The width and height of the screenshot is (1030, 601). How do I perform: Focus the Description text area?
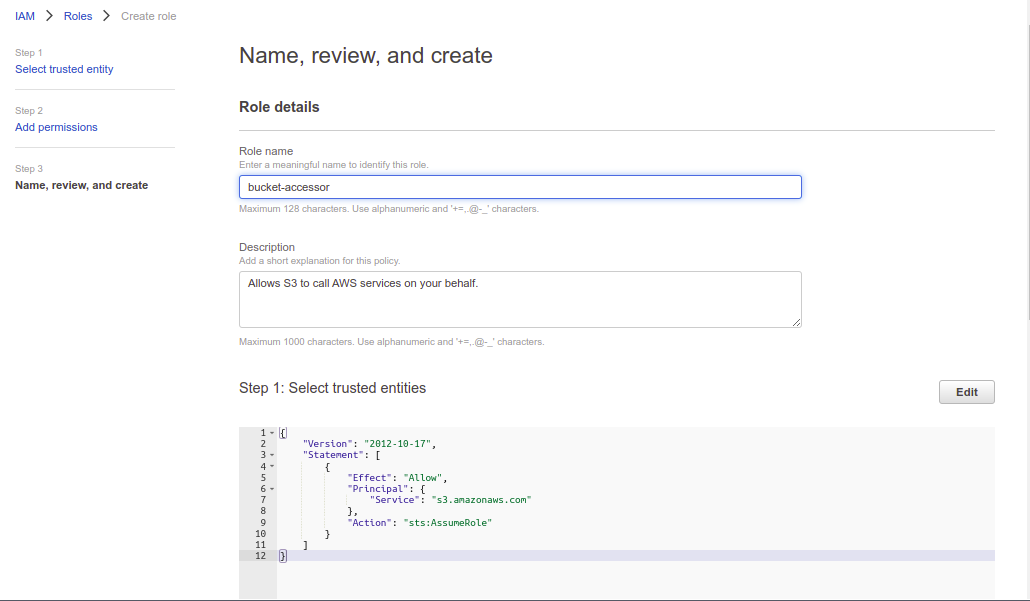[x=520, y=299]
